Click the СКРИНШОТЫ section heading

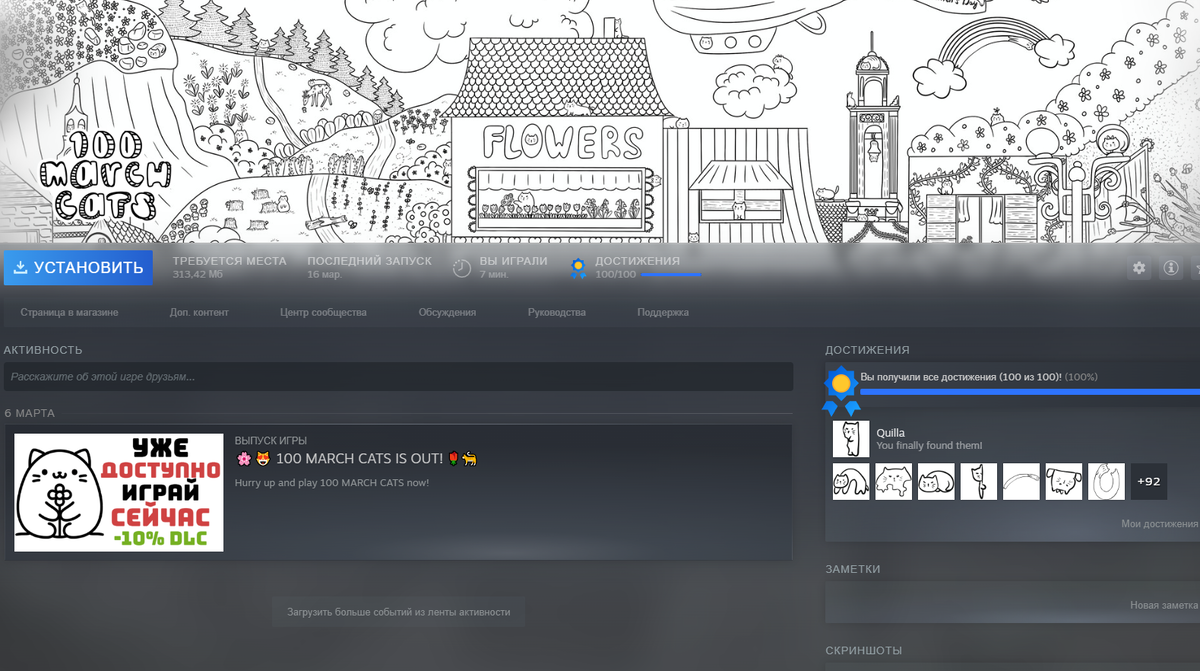point(863,650)
